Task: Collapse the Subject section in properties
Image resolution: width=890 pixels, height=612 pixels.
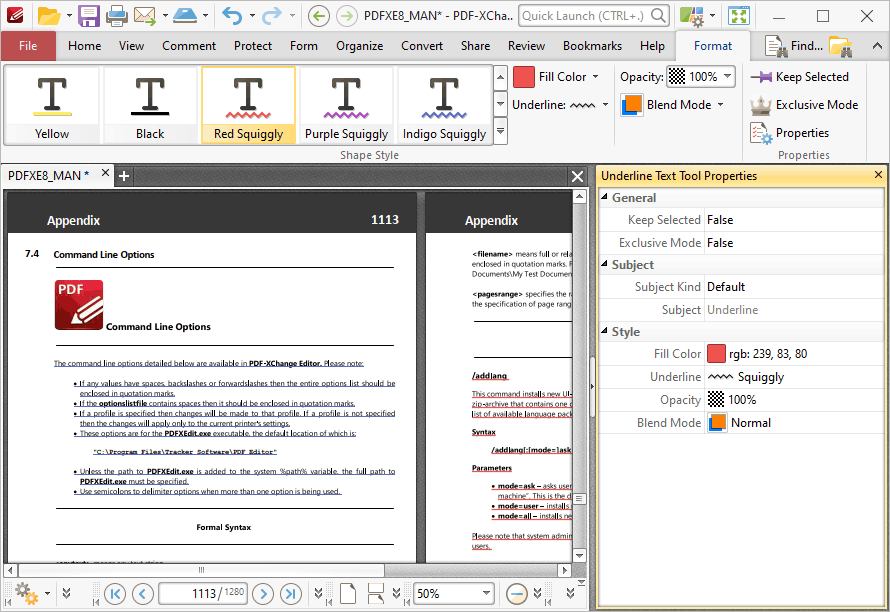Action: (x=604, y=264)
